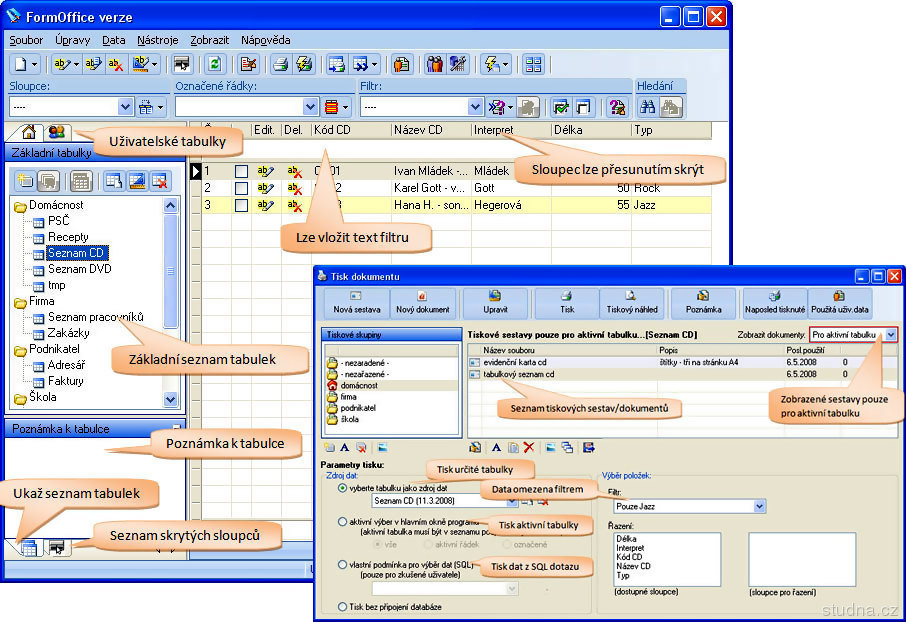
Task: Select radio 'vlastní podmínka pro výběr dat (SQL)'
Action: [343, 565]
